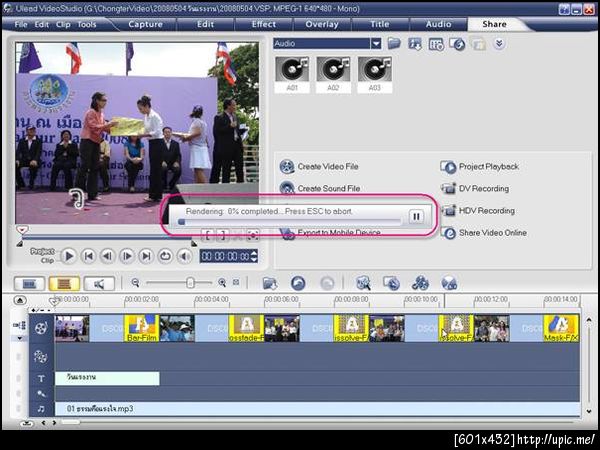This screenshot has height=450, width=600.
Task: Click the batch convert icon
Action: [x=391, y=284]
